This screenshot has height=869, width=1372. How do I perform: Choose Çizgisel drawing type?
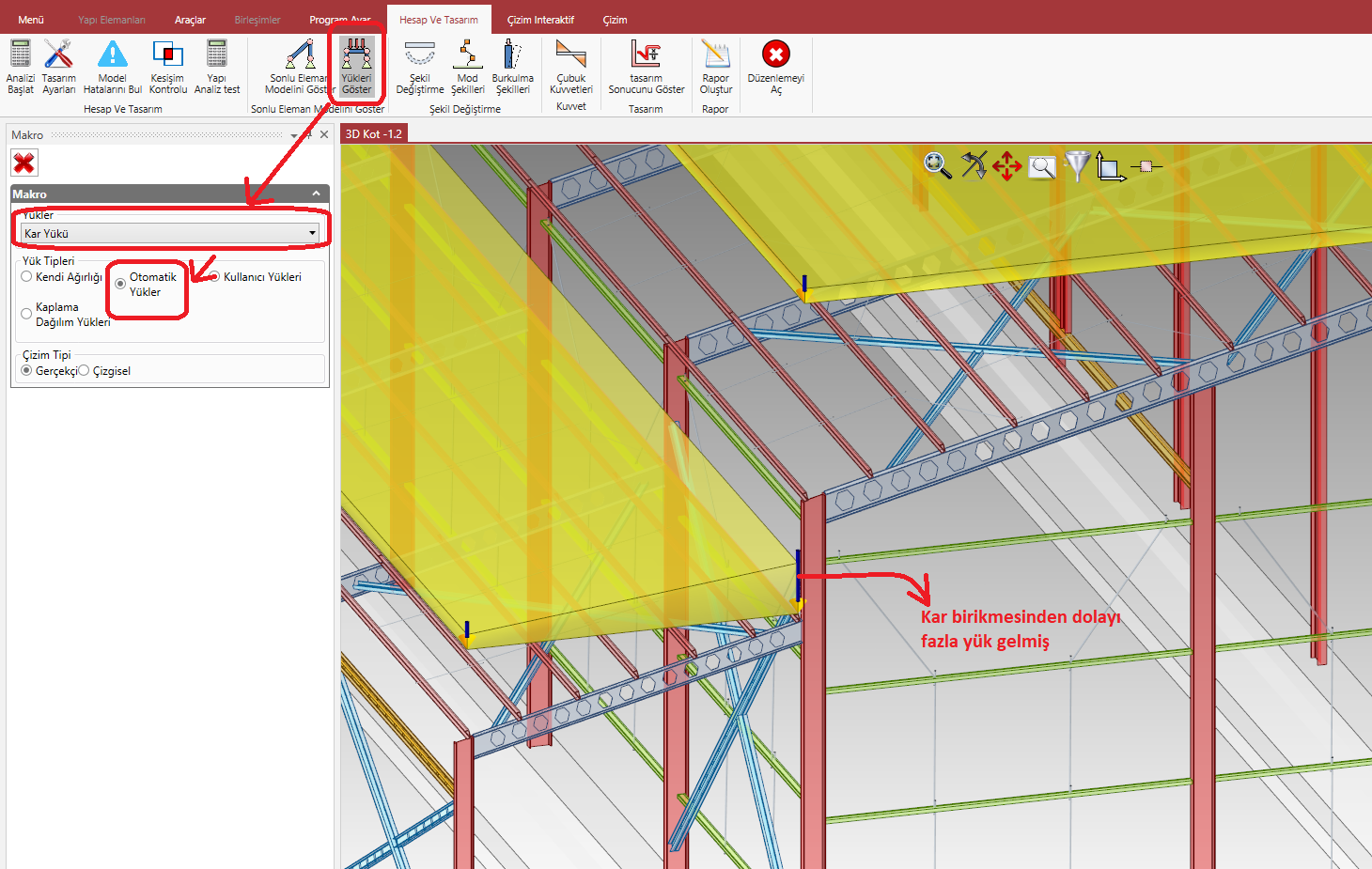tap(85, 371)
